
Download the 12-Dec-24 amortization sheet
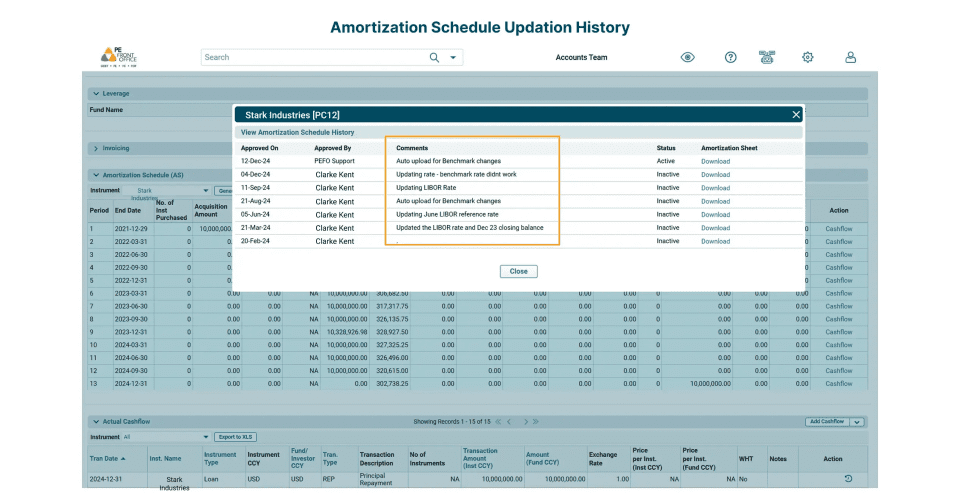[x=715, y=162]
